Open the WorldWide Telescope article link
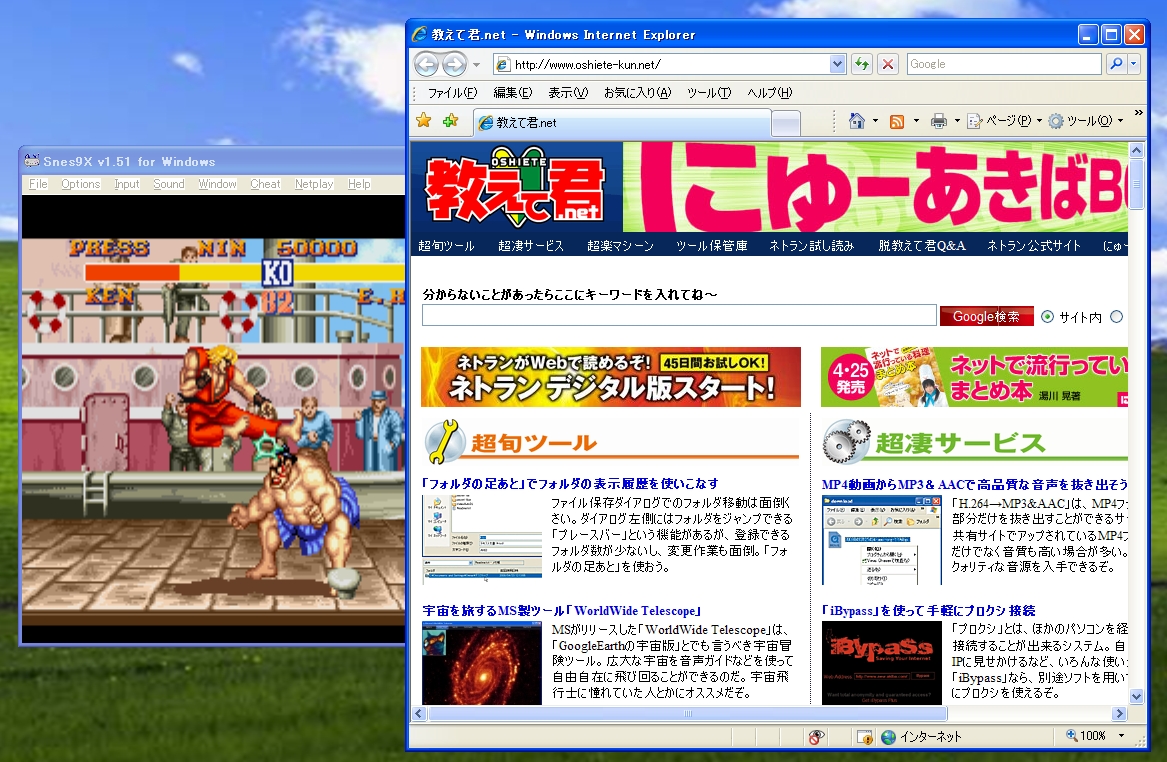The height and width of the screenshot is (762, 1167). [563, 611]
